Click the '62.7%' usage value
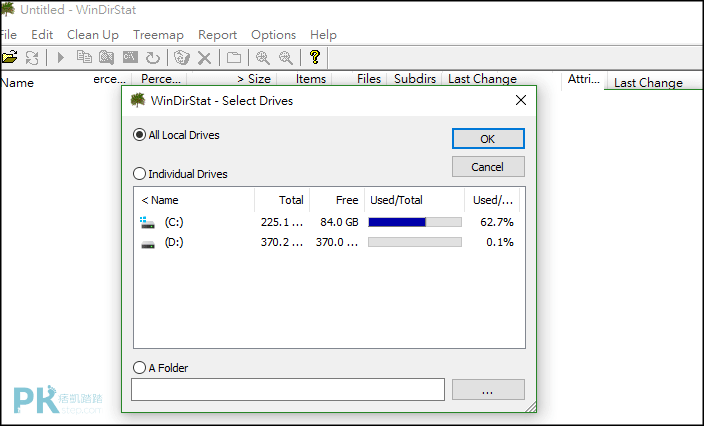This screenshot has width=704, height=426. tap(497, 222)
